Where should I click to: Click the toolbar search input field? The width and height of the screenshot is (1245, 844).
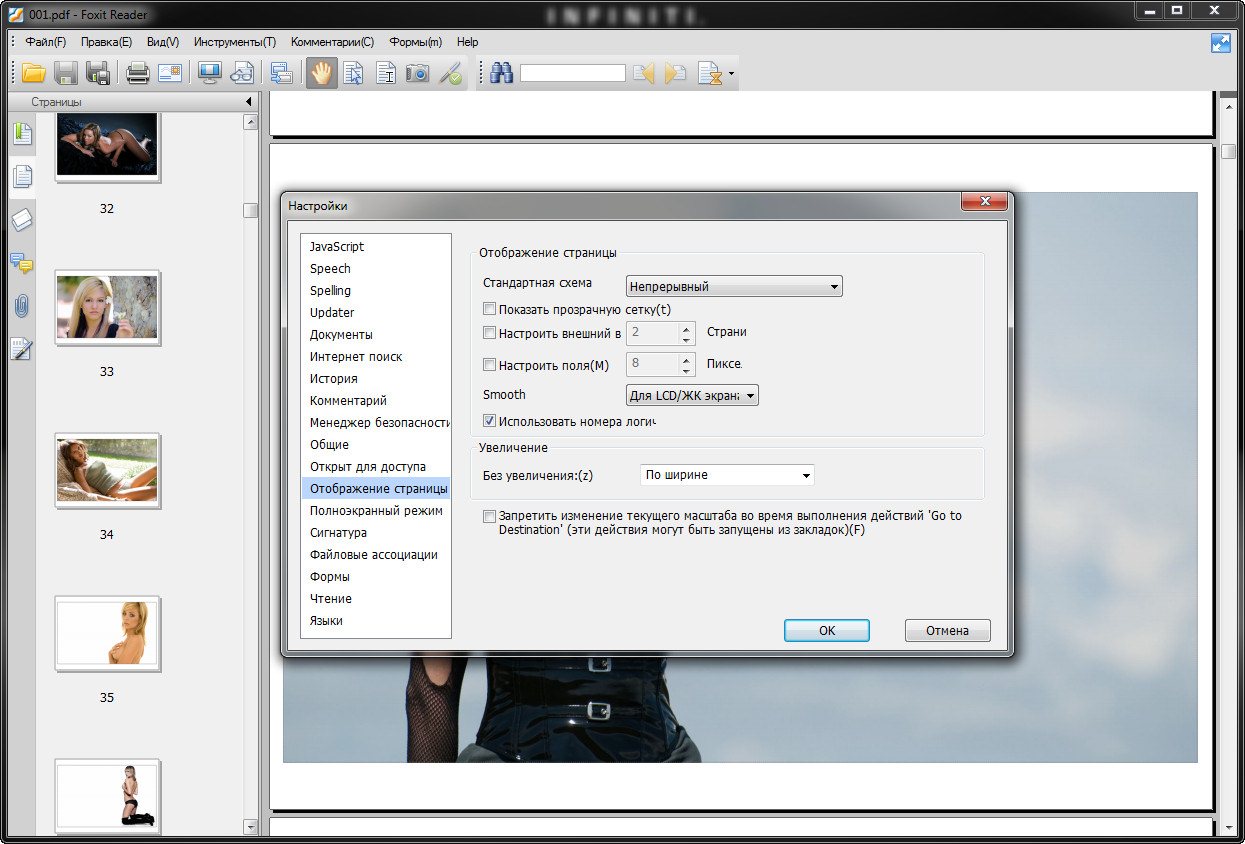click(x=572, y=73)
